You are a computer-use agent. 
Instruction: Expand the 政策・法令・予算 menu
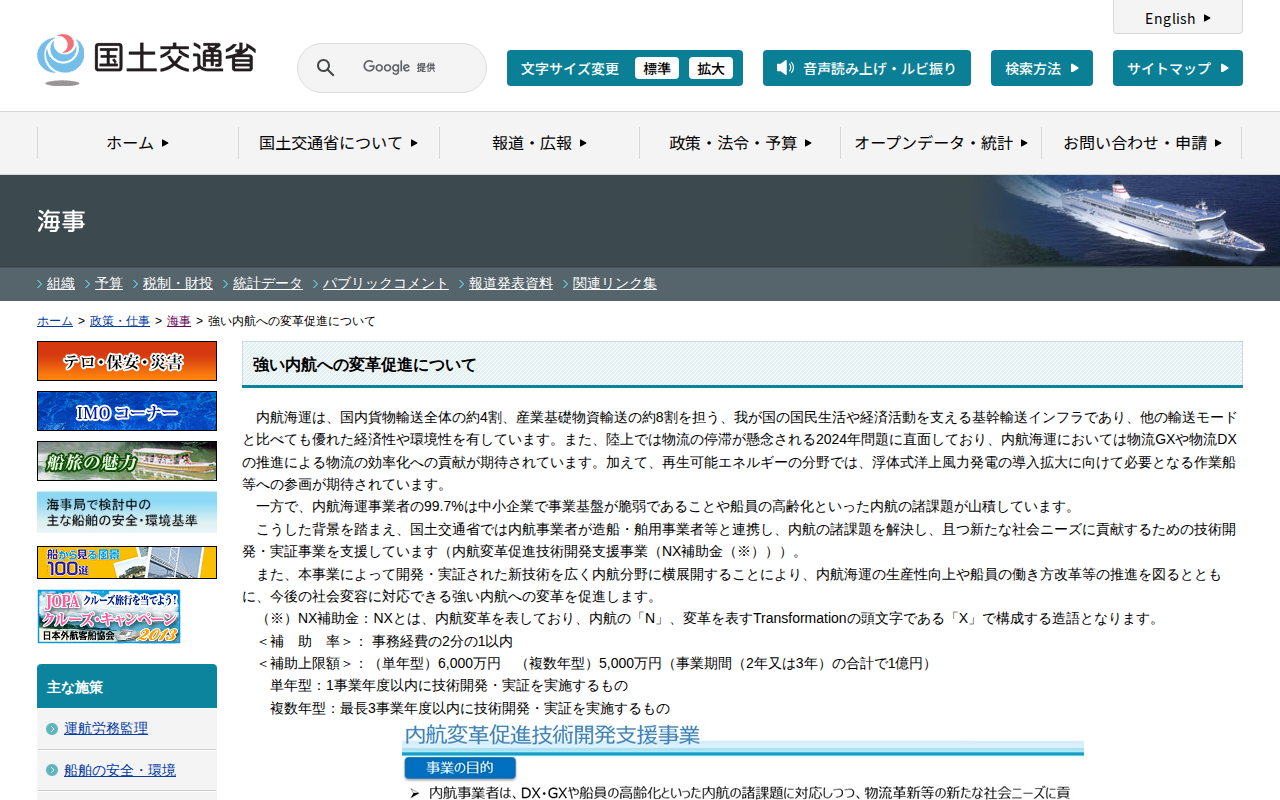click(740, 143)
